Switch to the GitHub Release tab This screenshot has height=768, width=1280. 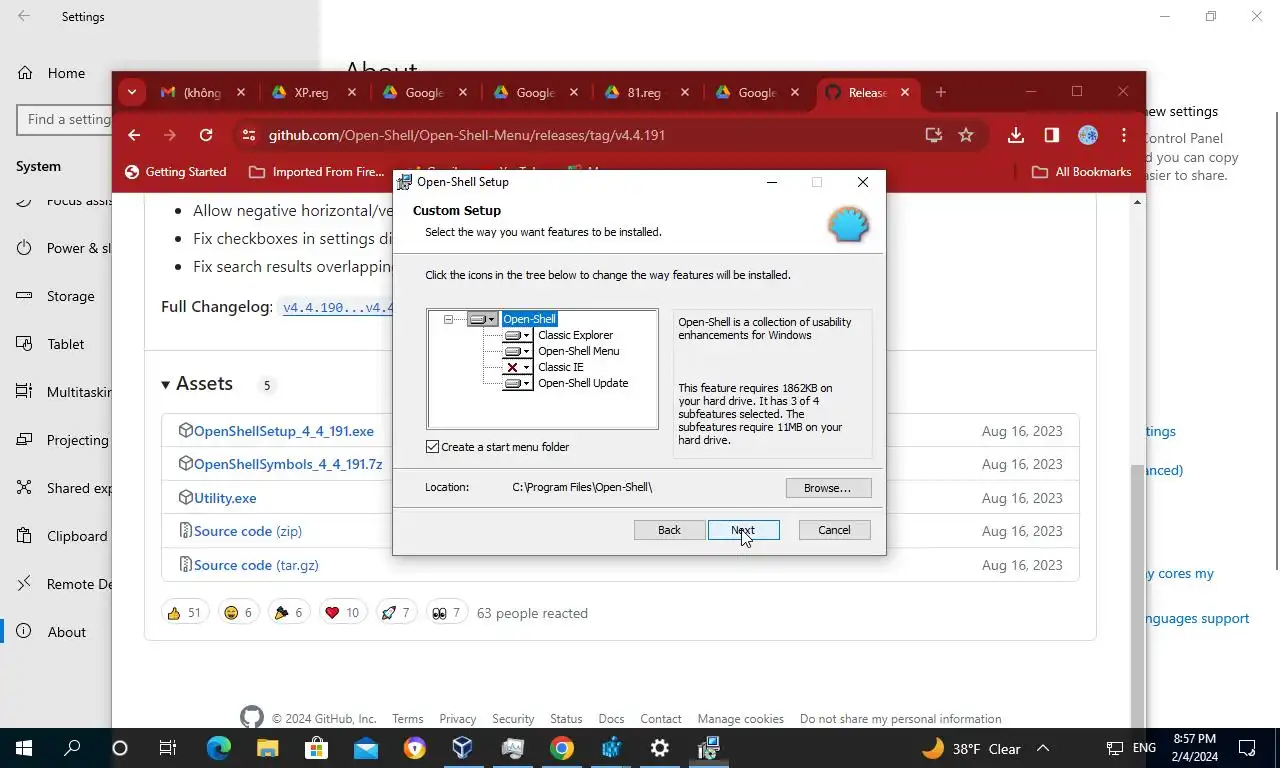[x=868, y=92]
